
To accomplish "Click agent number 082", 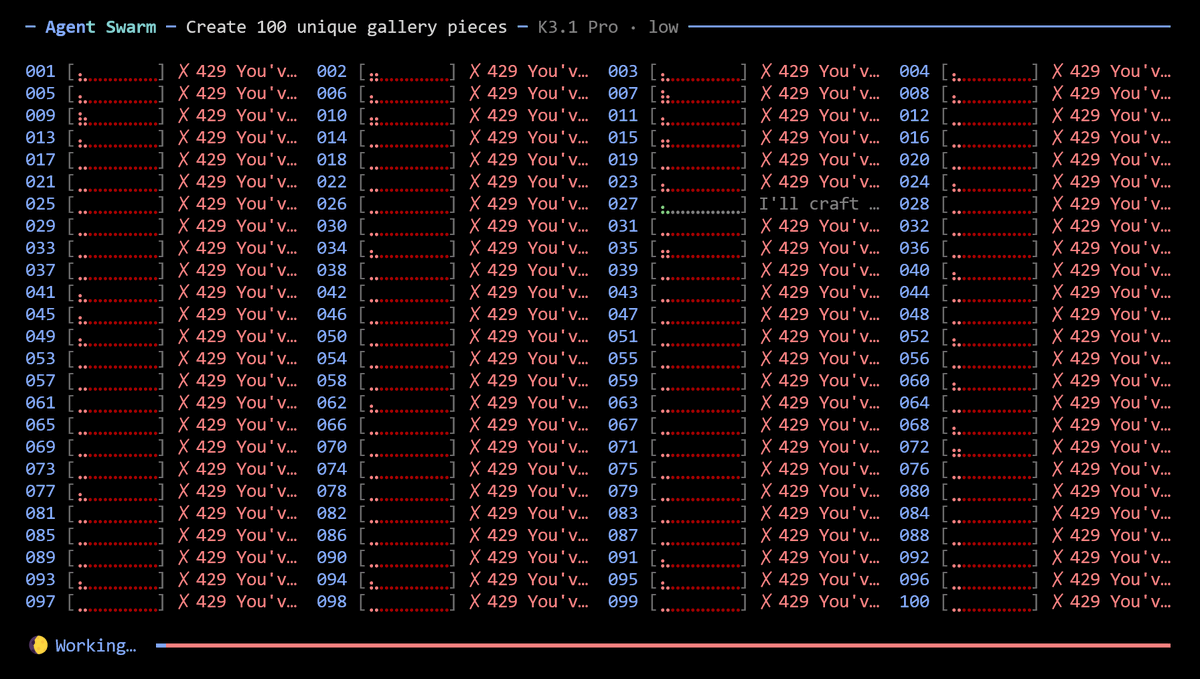I will 332,513.
